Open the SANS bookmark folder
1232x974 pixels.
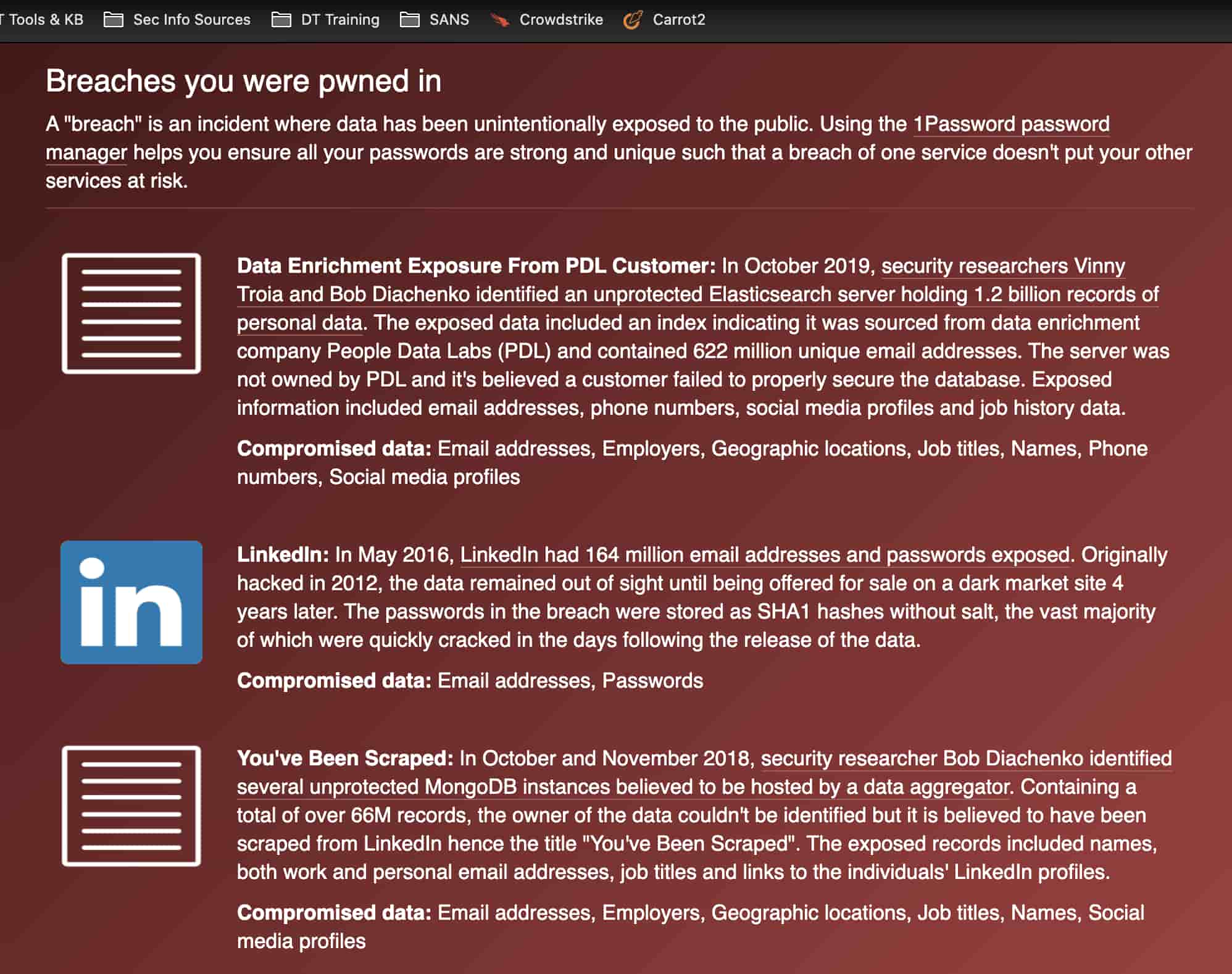click(449, 20)
